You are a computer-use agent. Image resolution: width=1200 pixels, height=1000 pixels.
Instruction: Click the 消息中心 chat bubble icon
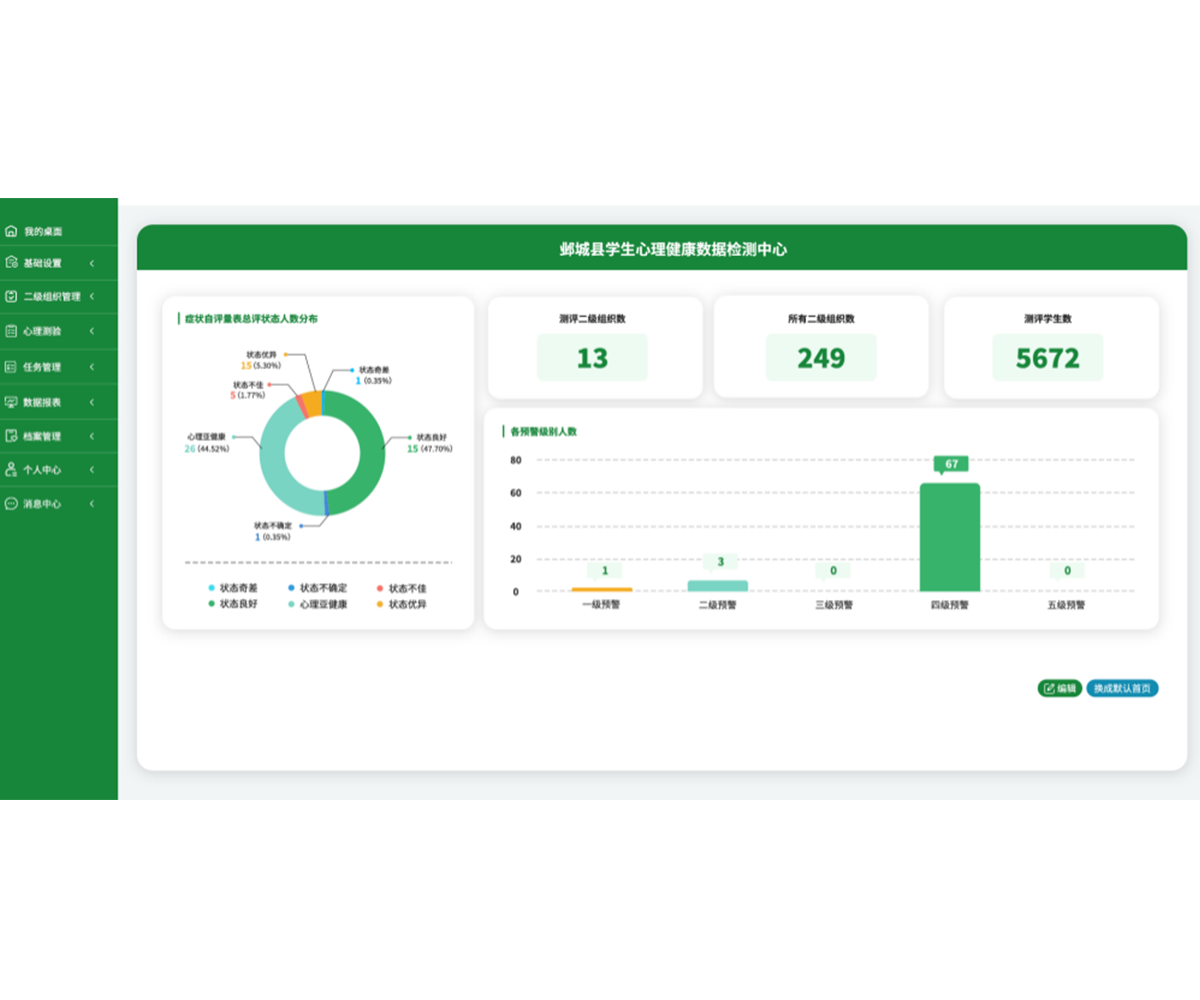point(11,504)
